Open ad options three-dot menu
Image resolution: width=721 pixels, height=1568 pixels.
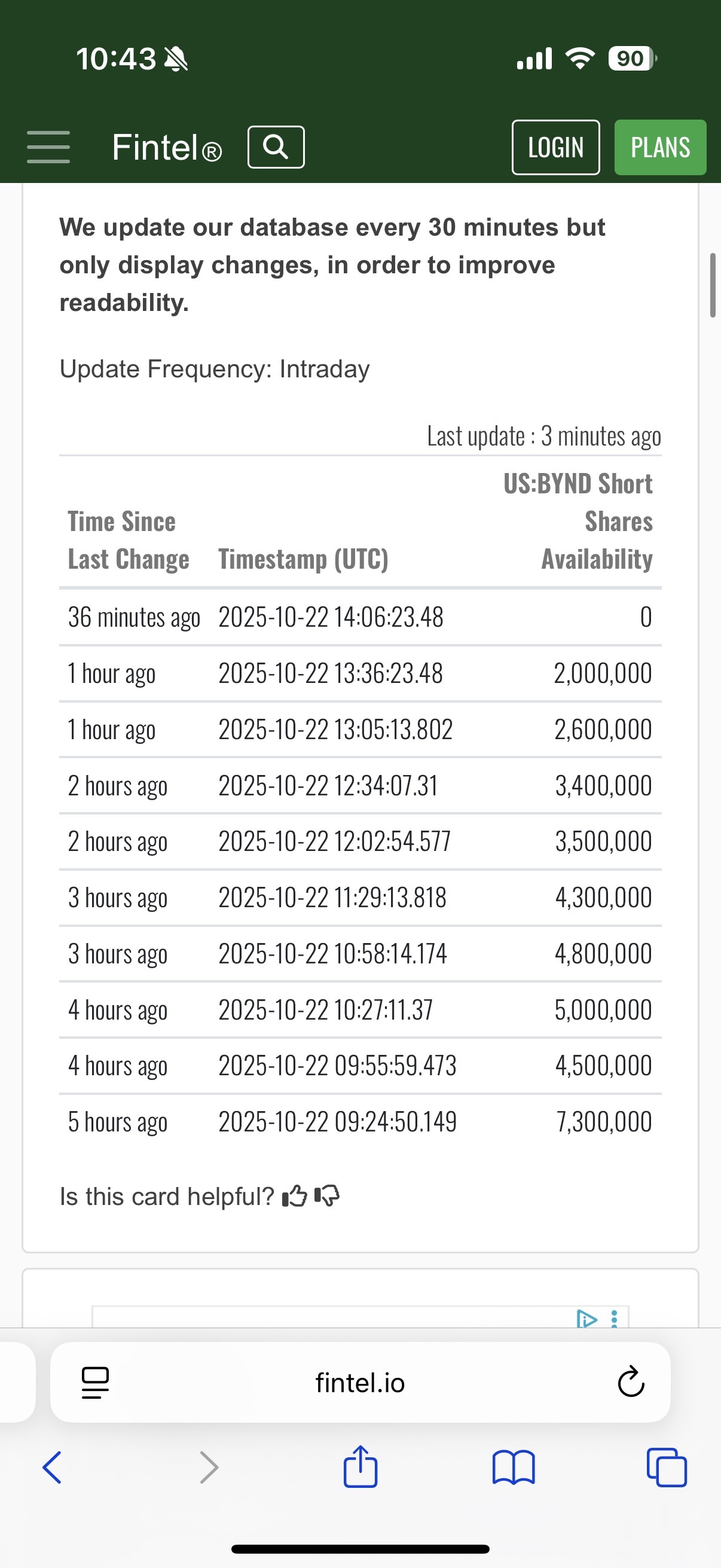(615, 1319)
